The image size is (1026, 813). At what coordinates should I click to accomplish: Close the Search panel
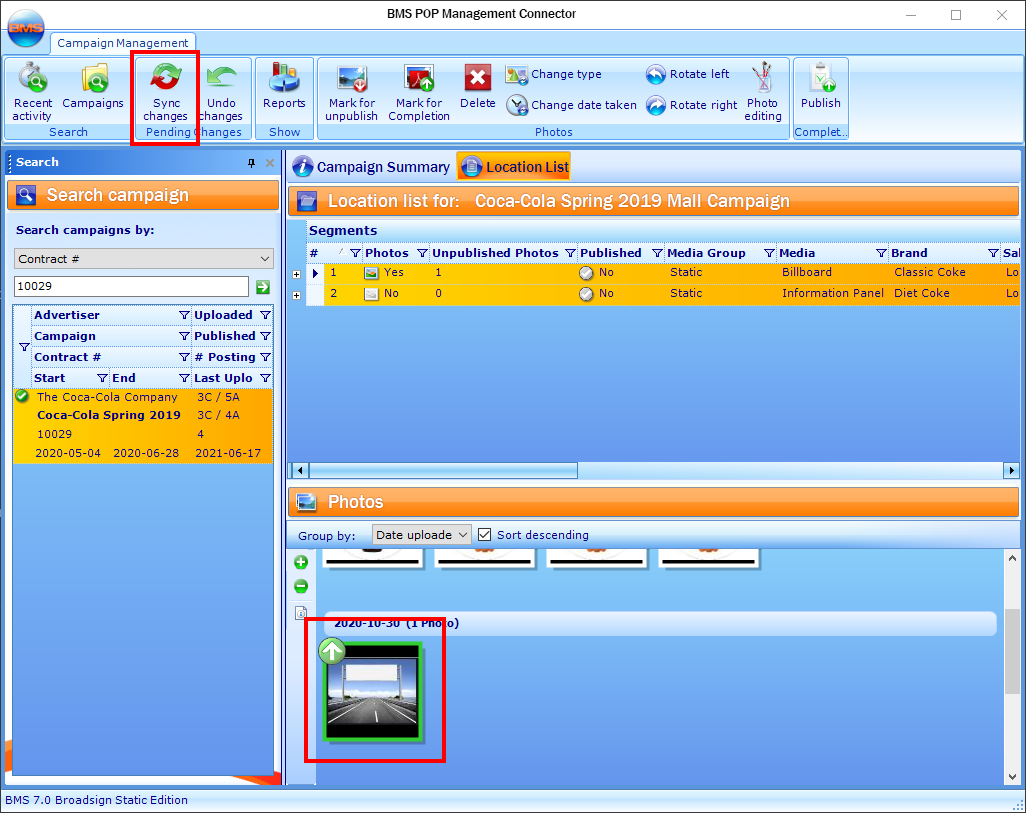[x=270, y=163]
